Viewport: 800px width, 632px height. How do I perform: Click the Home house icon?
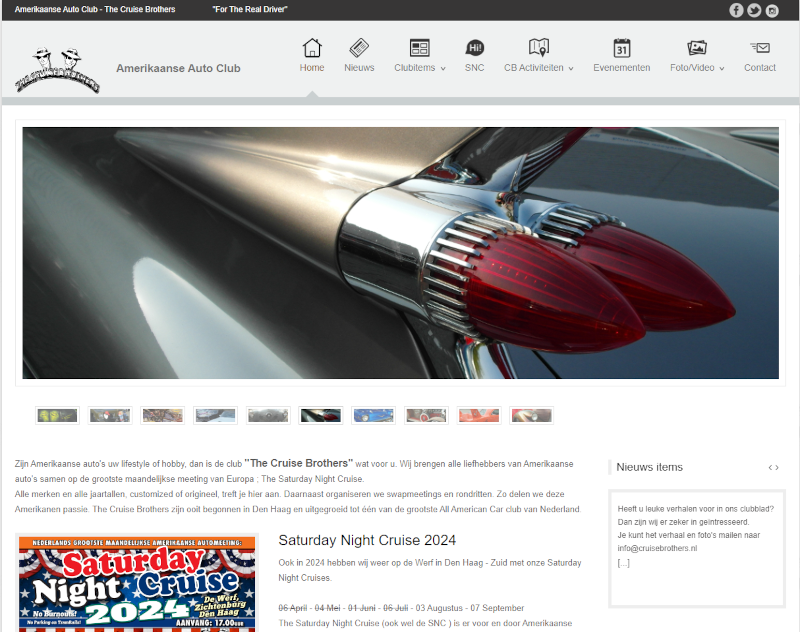pos(312,48)
